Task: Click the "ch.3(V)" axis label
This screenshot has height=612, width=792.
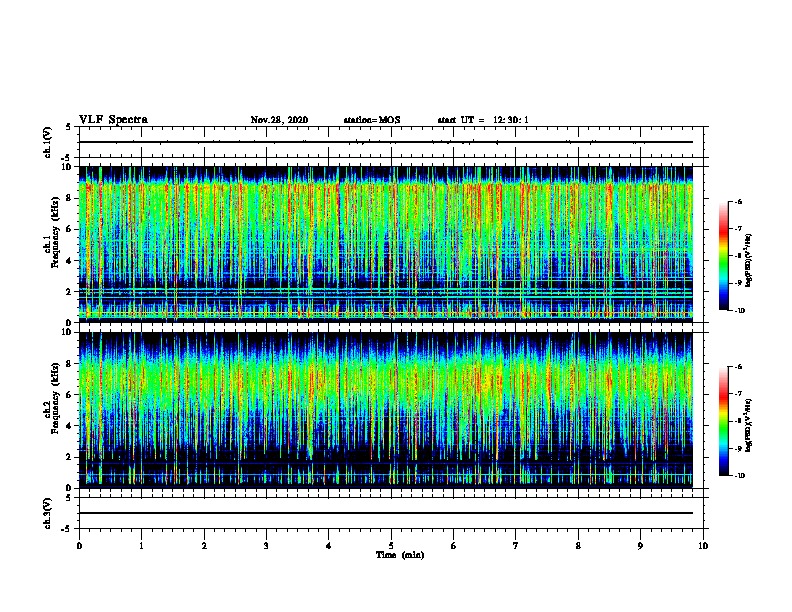Action: tap(48, 513)
